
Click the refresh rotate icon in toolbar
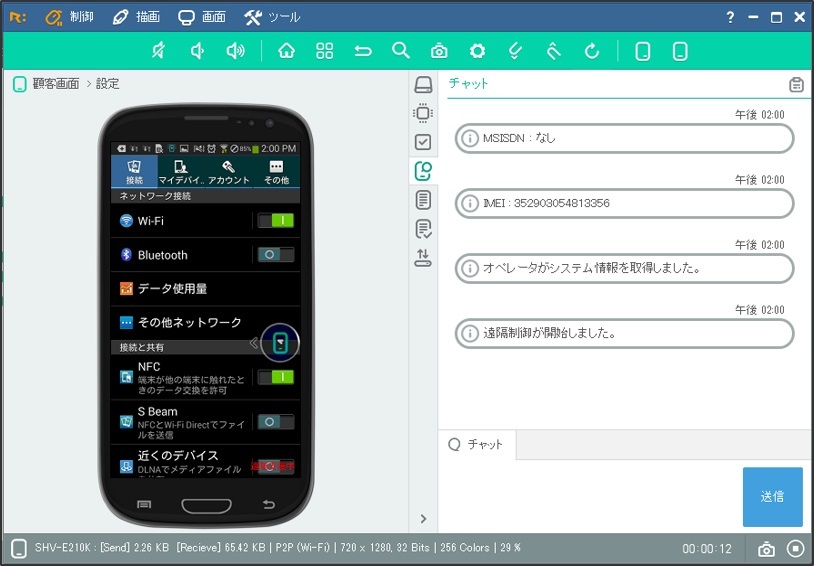click(591, 51)
